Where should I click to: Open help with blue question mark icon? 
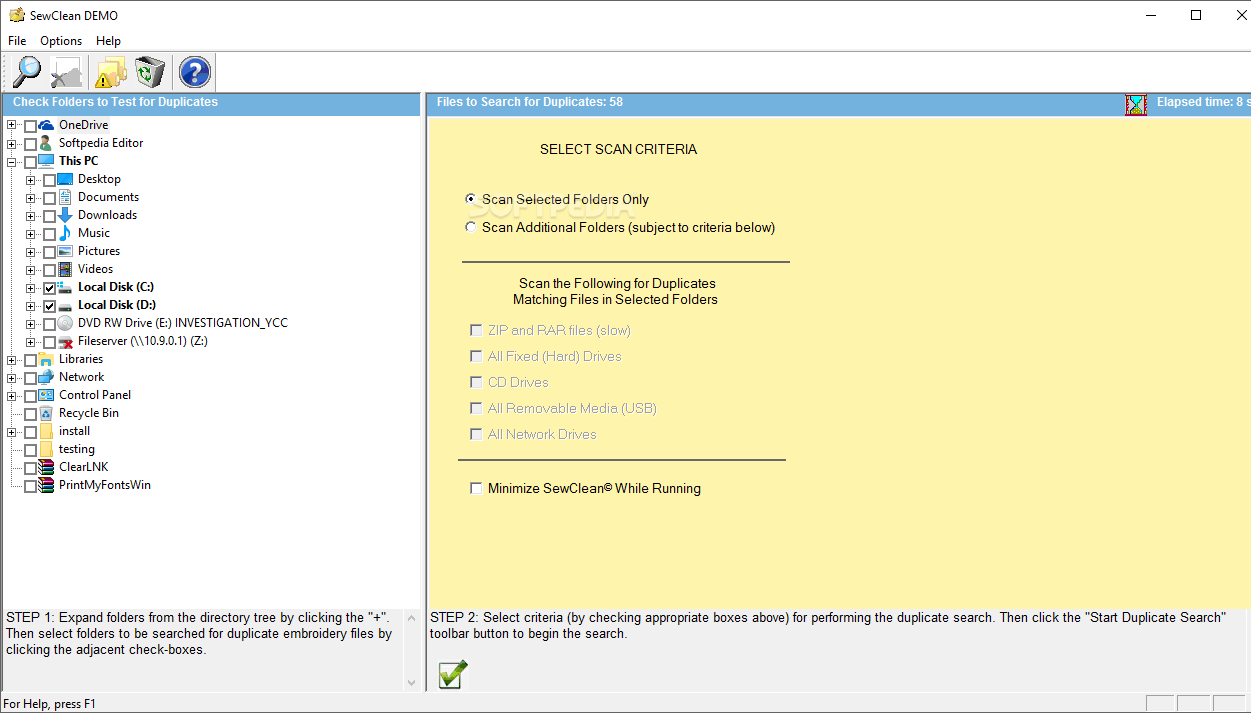tap(195, 72)
